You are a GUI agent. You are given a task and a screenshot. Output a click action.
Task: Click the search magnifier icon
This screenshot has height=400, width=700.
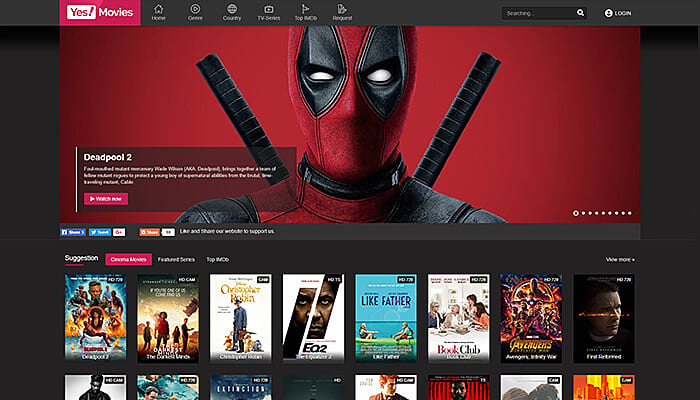[580, 13]
